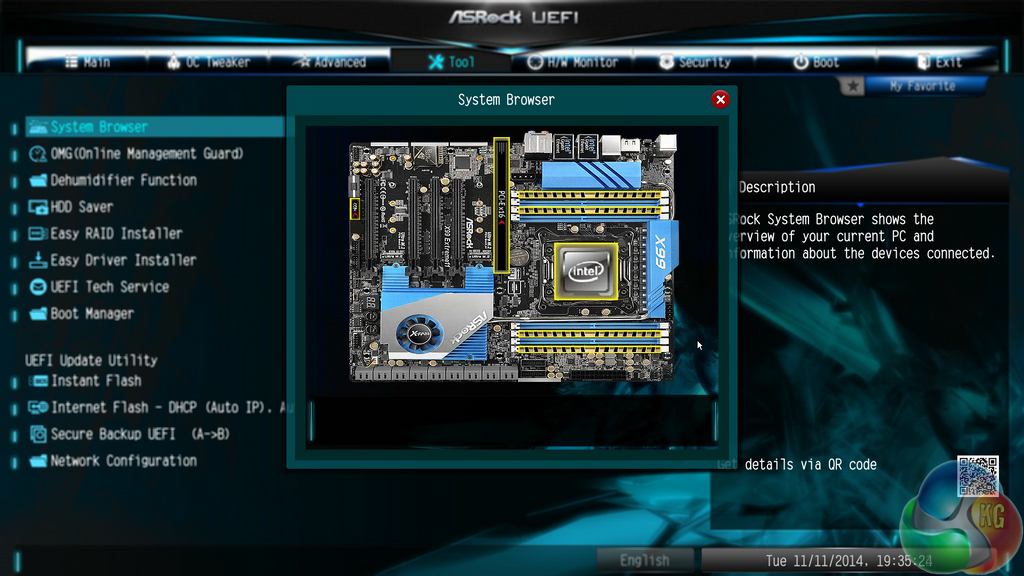Launch Easy Driver Installer
The height and width of the screenshot is (576, 1024).
click(112, 261)
